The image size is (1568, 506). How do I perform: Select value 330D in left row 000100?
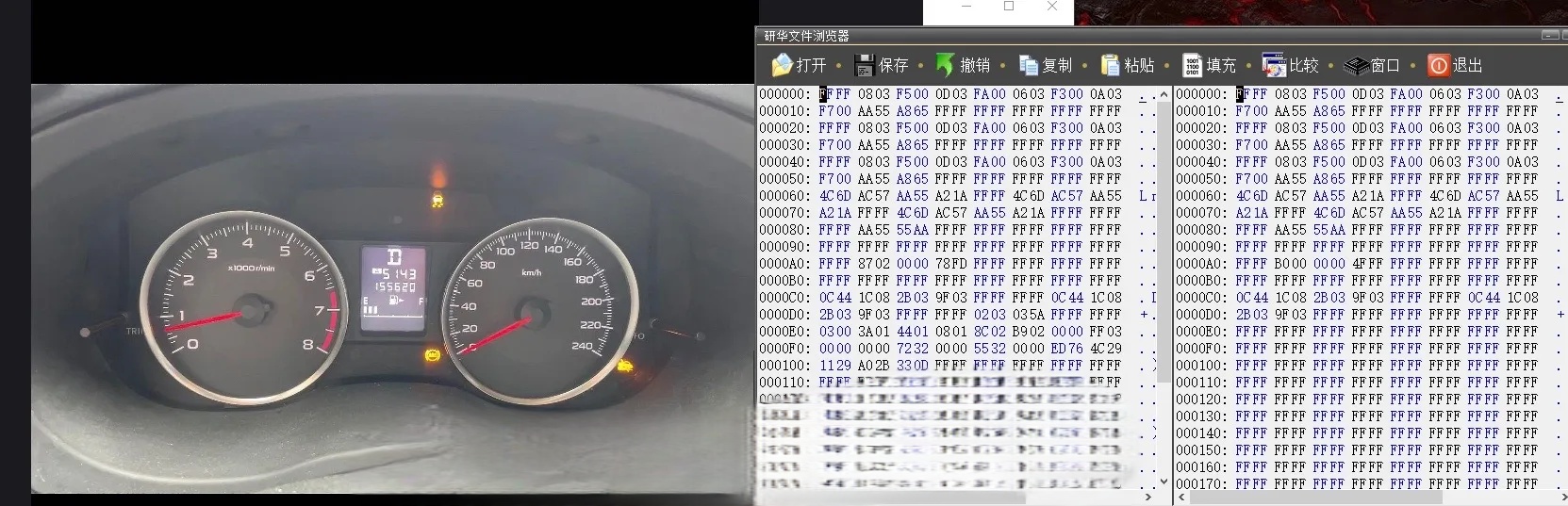(912, 366)
